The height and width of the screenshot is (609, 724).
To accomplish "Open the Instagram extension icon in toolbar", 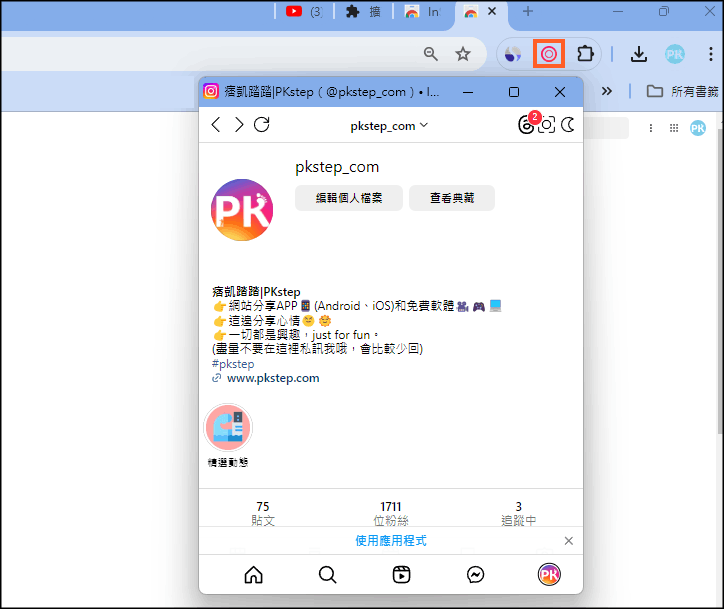I will pos(549,54).
